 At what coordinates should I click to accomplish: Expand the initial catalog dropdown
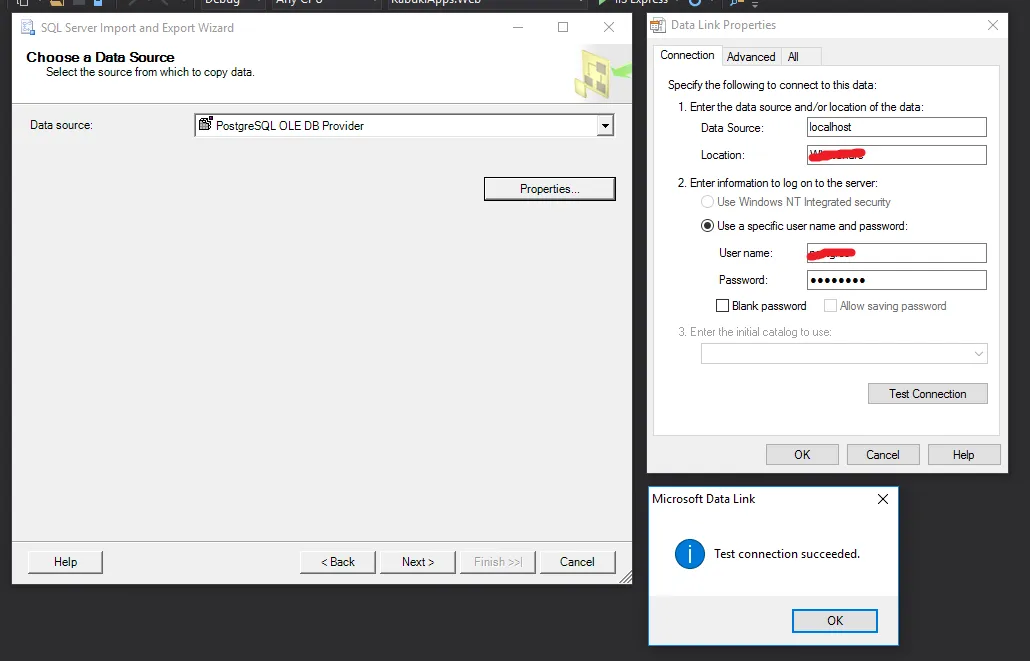tap(979, 353)
